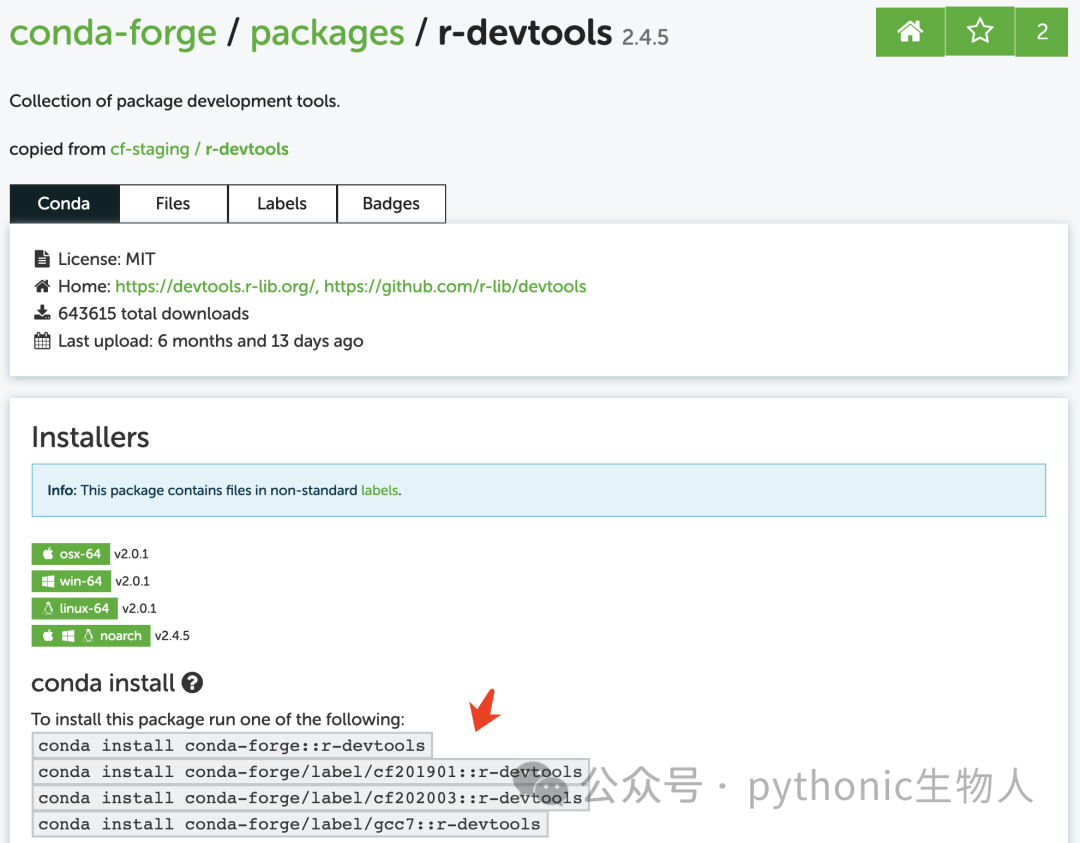Click the v2.0.1 version beside osx-64

[x=132, y=554]
